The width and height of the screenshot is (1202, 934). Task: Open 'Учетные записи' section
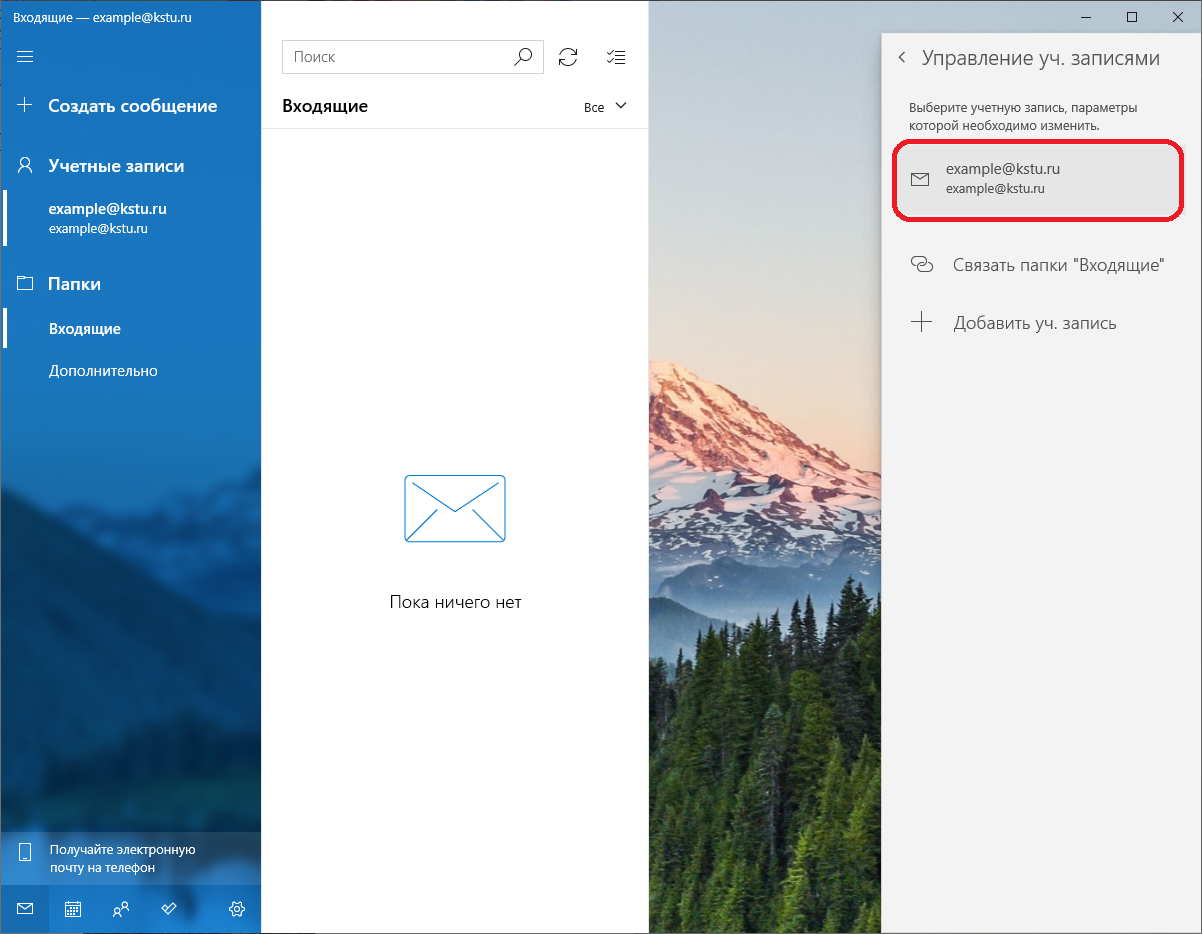pyautogui.click(x=116, y=166)
